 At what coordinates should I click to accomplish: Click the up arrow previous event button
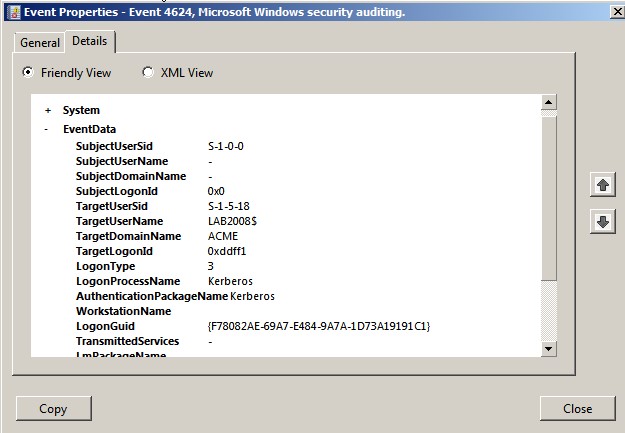(x=602, y=185)
